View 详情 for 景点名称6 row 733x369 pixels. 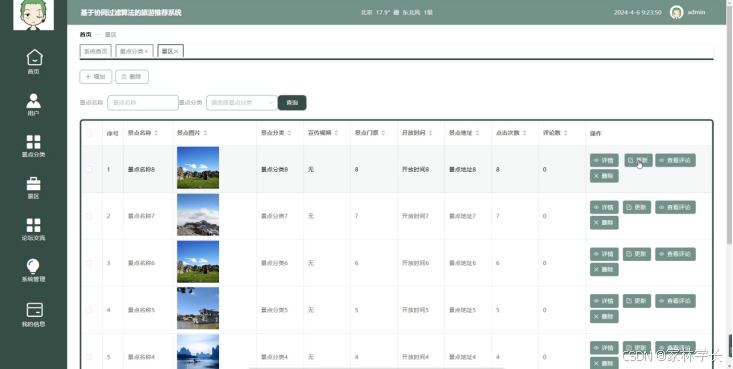click(x=604, y=254)
